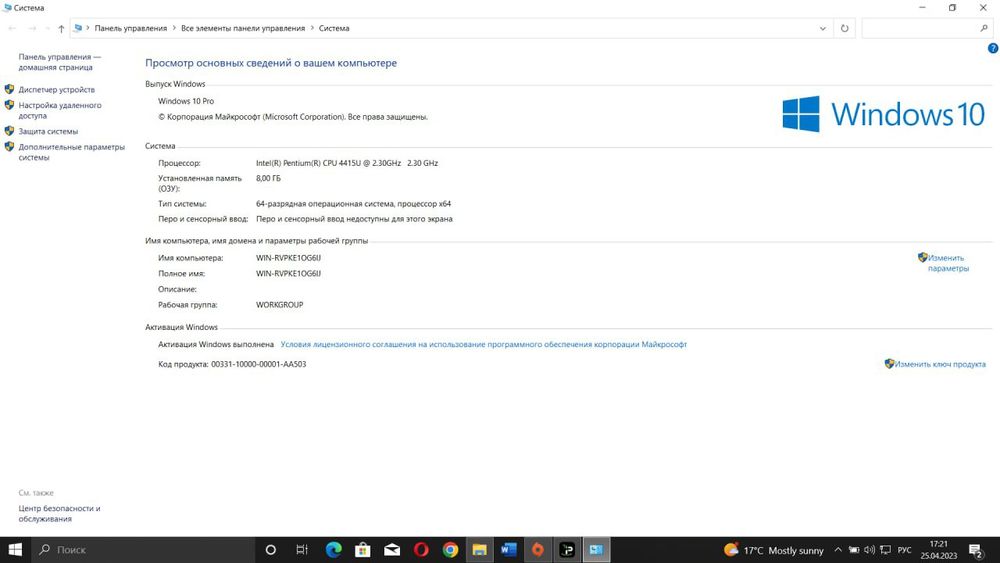Screen dimensions: 1000x563
Task: Select the 8,00 ГБ memory value
Action: coord(268,179)
